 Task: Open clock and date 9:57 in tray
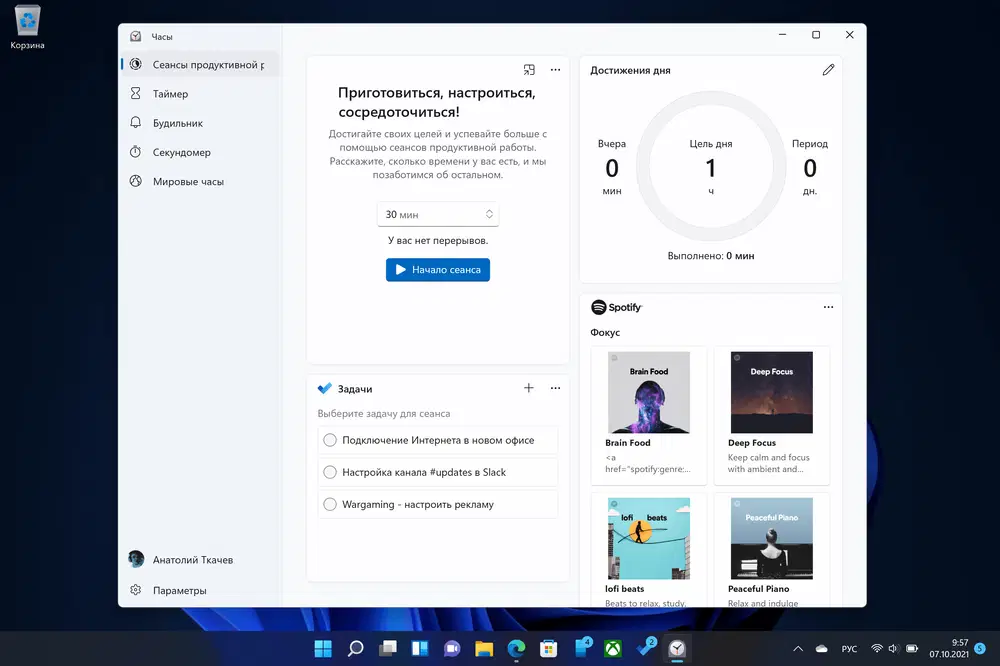[949, 648]
